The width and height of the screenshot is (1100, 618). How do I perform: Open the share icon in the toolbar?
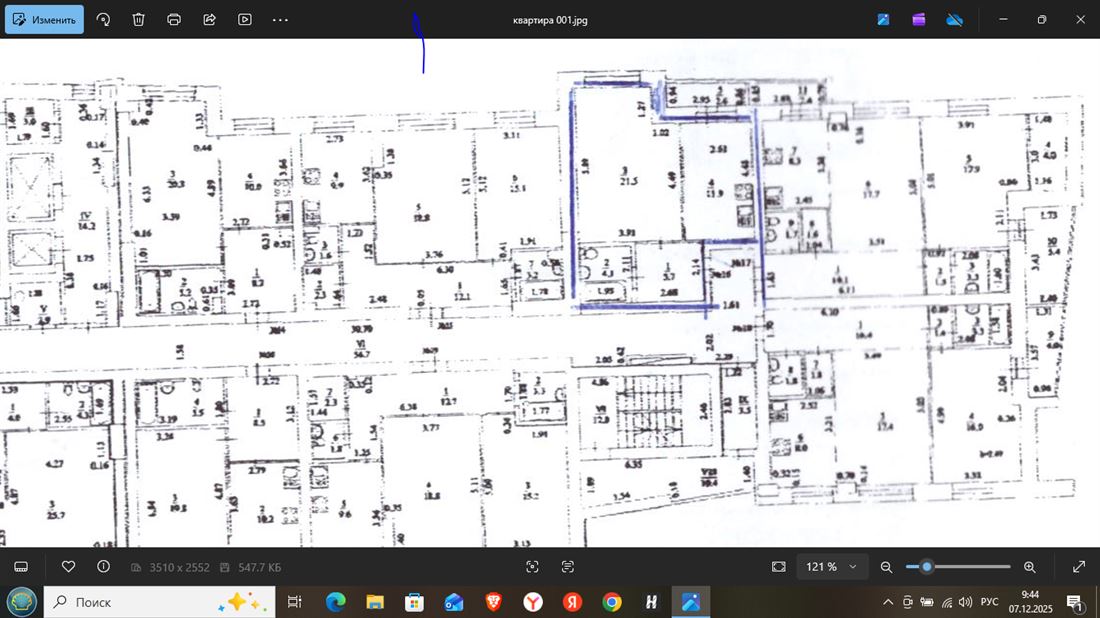click(x=209, y=19)
